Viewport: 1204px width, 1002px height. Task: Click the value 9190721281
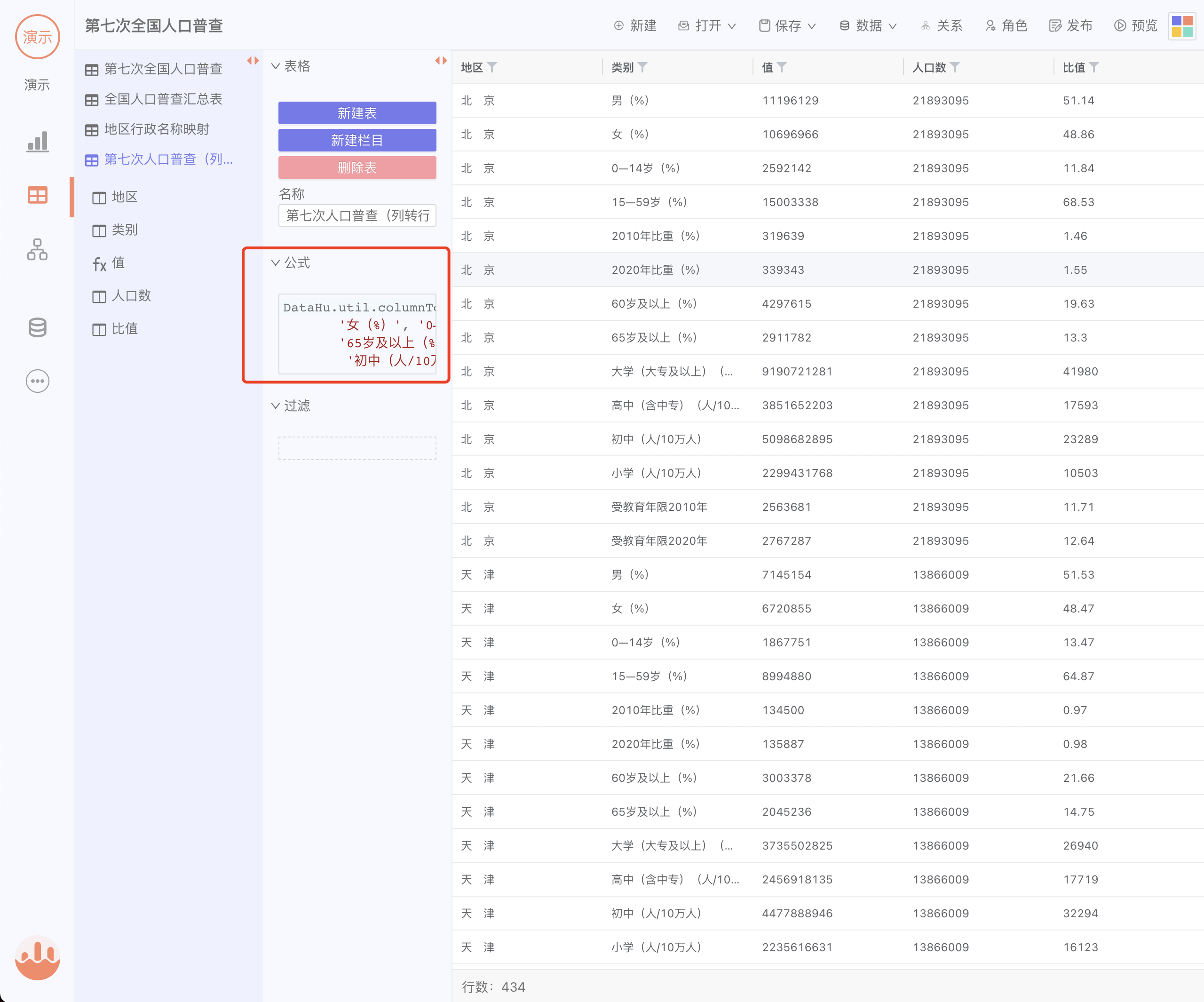797,372
